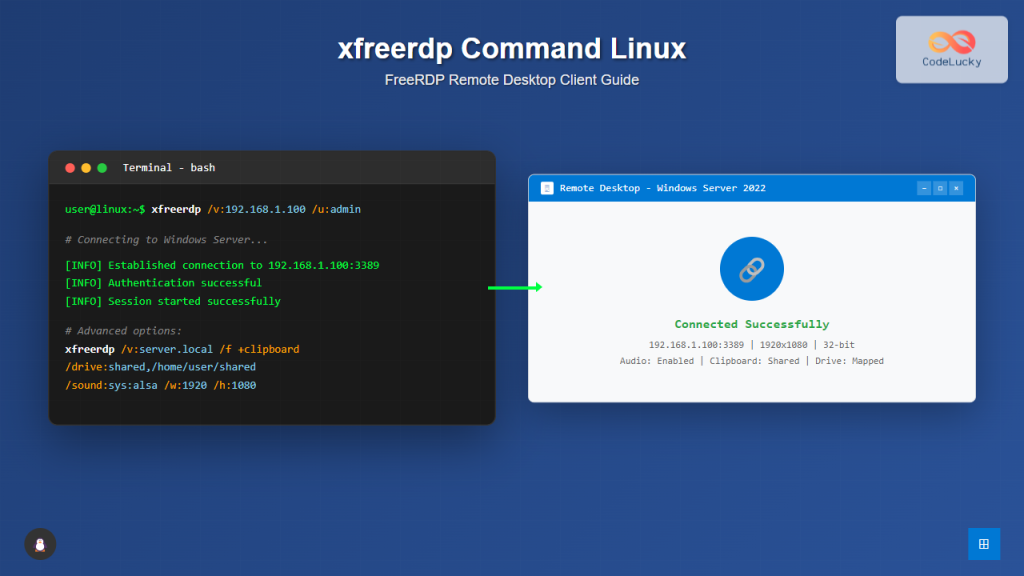Toggle the Drive Mapped status
The image size is (1024, 576).
tap(848, 360)
